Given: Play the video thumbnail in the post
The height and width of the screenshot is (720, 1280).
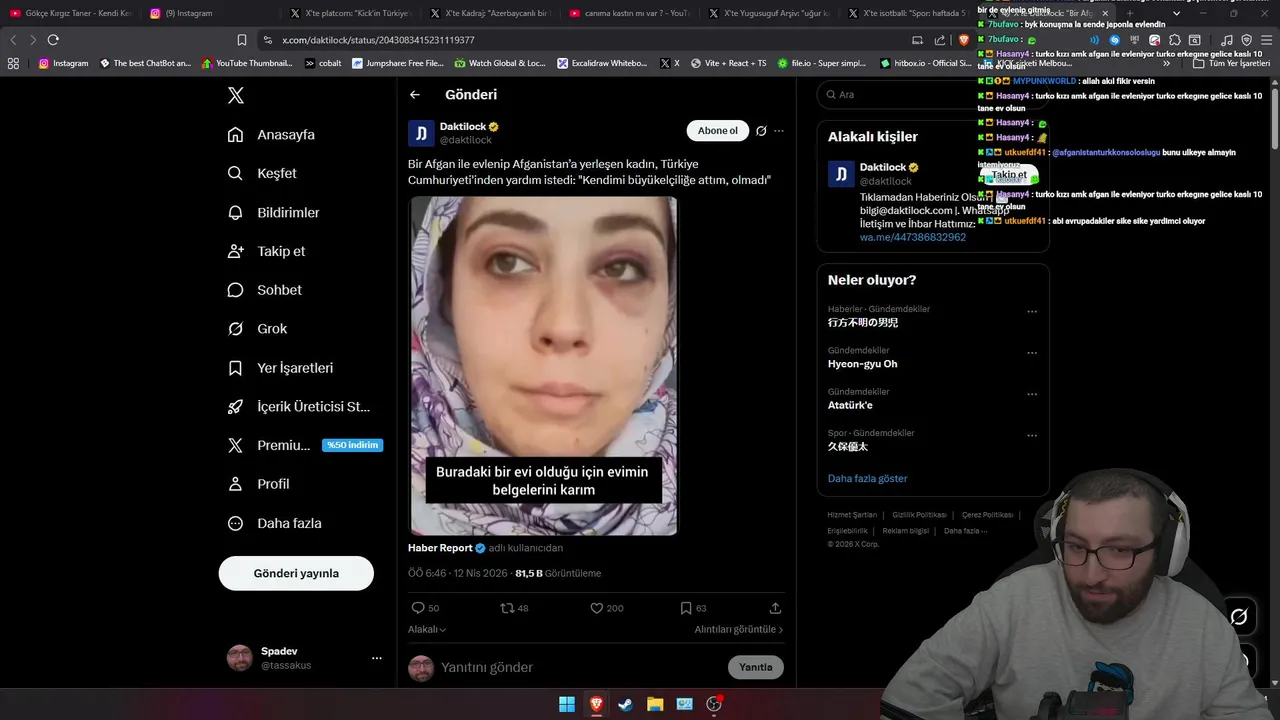Looking at the screenshot, I should pyautogui.click(x=543, y=365).
